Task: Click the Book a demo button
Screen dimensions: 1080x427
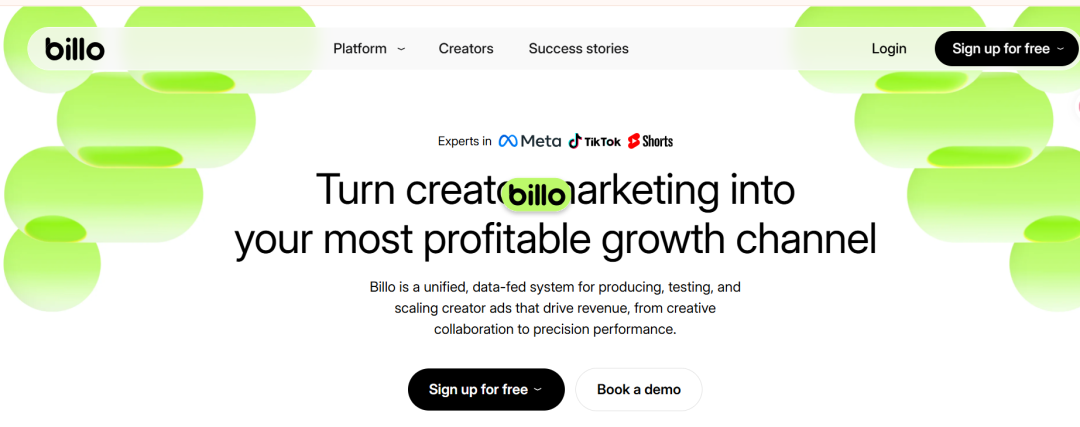Action: tap(639, 389)
